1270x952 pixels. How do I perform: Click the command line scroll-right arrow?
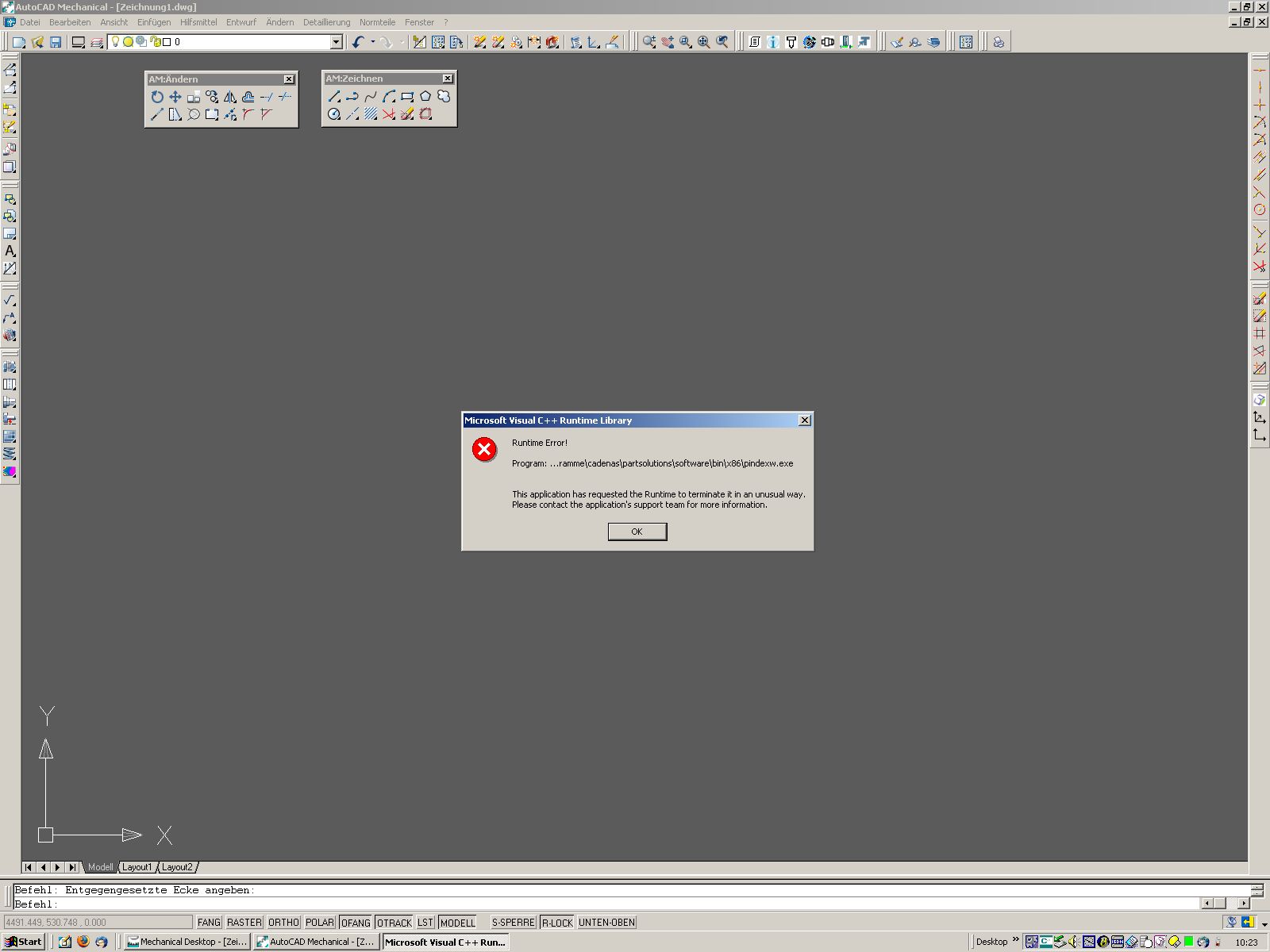pos(1243,904)
